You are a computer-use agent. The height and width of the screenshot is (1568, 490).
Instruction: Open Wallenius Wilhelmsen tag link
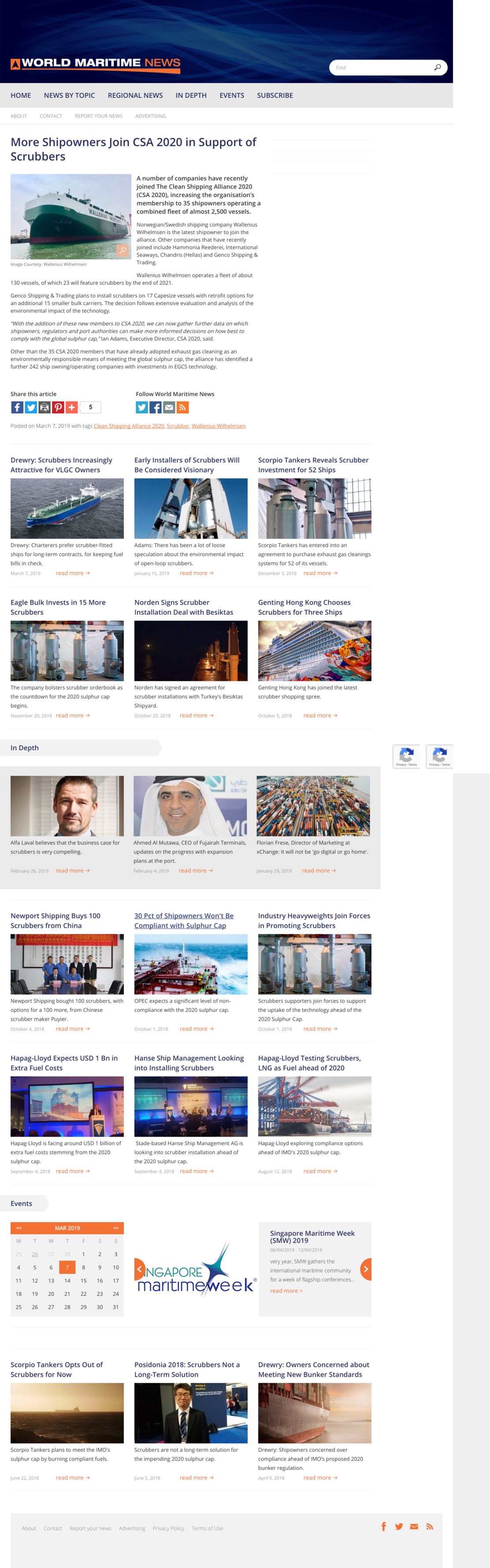[x=219, y=426]
